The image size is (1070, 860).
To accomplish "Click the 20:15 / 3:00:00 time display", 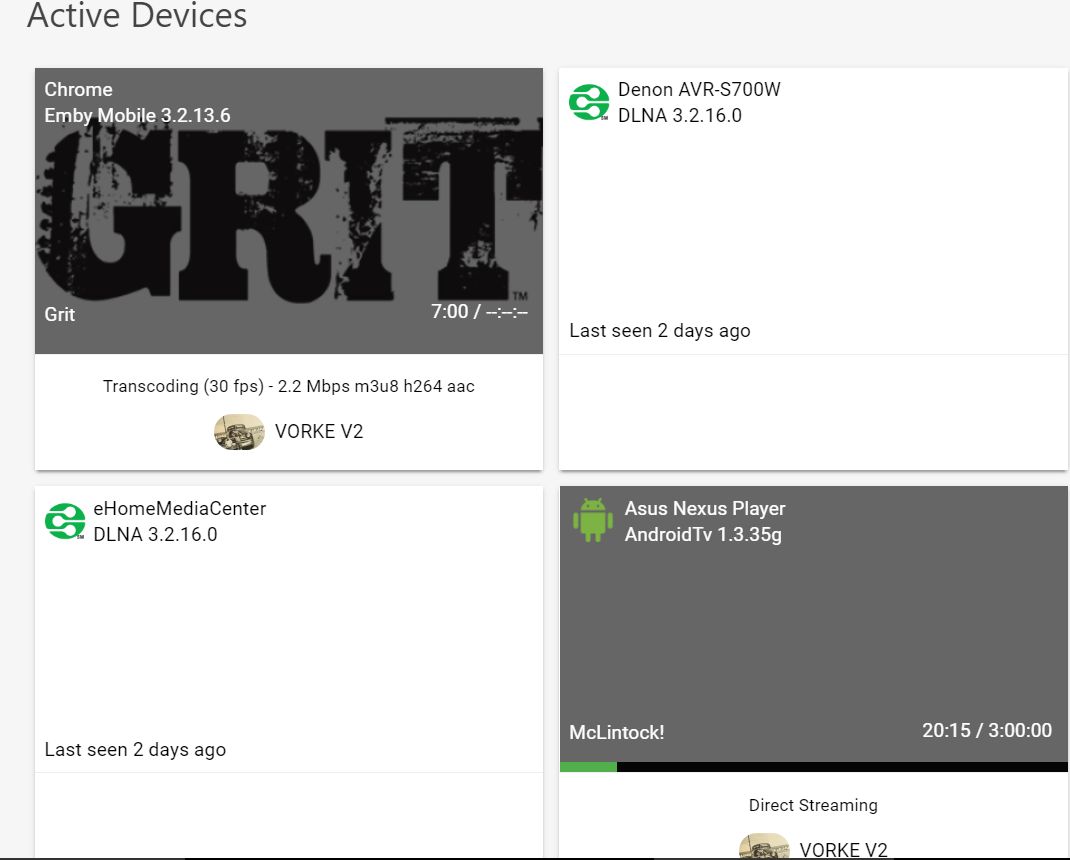I will 987,730.
